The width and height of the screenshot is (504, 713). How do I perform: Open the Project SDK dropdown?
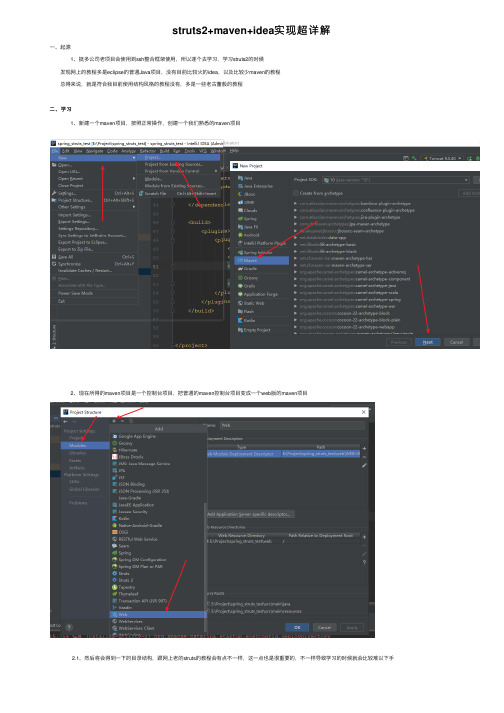point(396,180)
